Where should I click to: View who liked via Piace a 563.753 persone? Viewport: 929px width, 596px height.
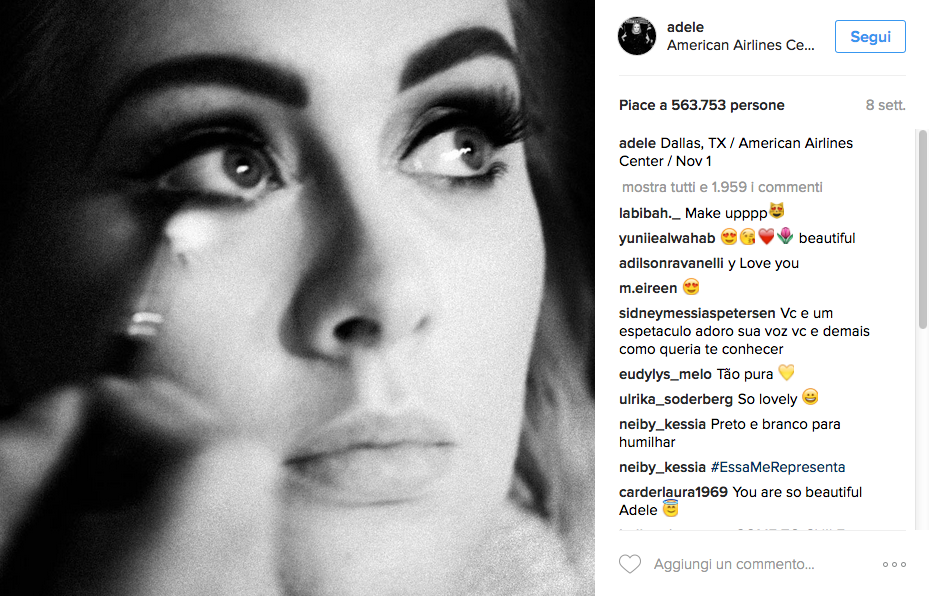click(x=700, y=104)
